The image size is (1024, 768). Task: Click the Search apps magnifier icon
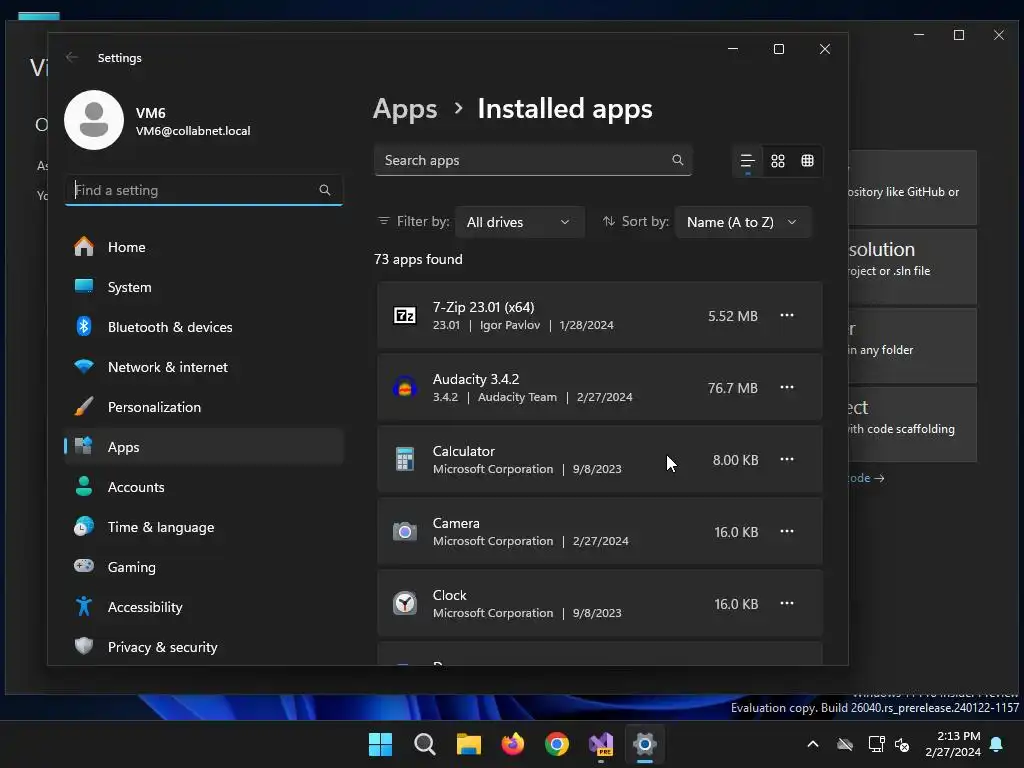point(678,160)
